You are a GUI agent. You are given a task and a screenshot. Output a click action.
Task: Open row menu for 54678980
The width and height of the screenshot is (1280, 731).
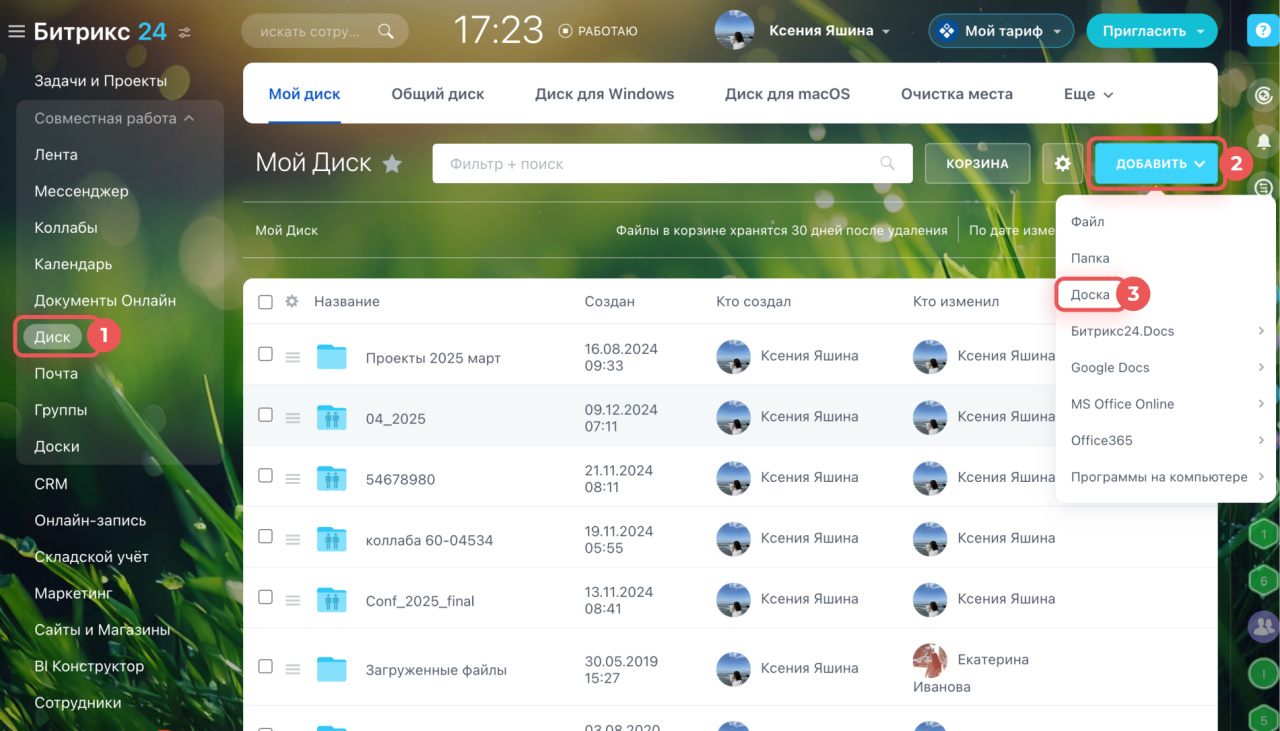coord(293,479)
